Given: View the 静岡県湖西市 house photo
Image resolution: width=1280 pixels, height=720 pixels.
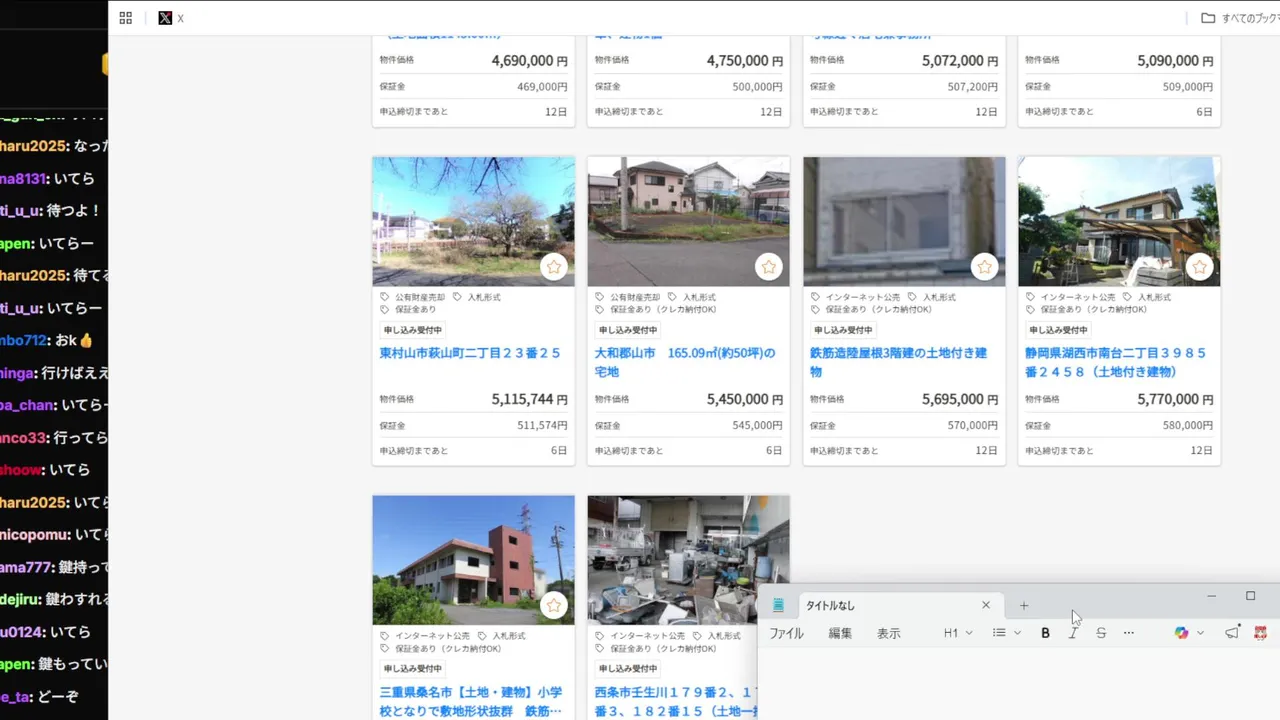Looking at the screenshot, I should (1119, 221).
